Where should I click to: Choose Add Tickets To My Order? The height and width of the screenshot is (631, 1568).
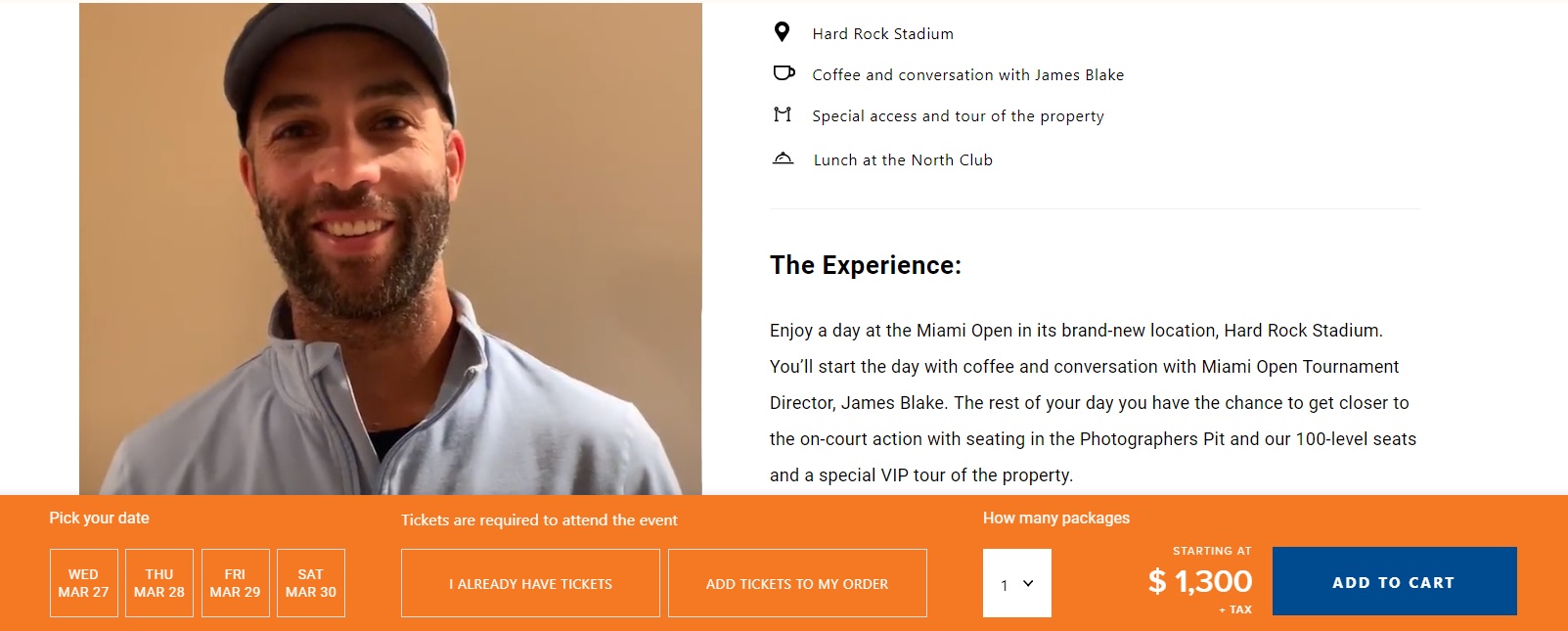[x=797, y=583]
